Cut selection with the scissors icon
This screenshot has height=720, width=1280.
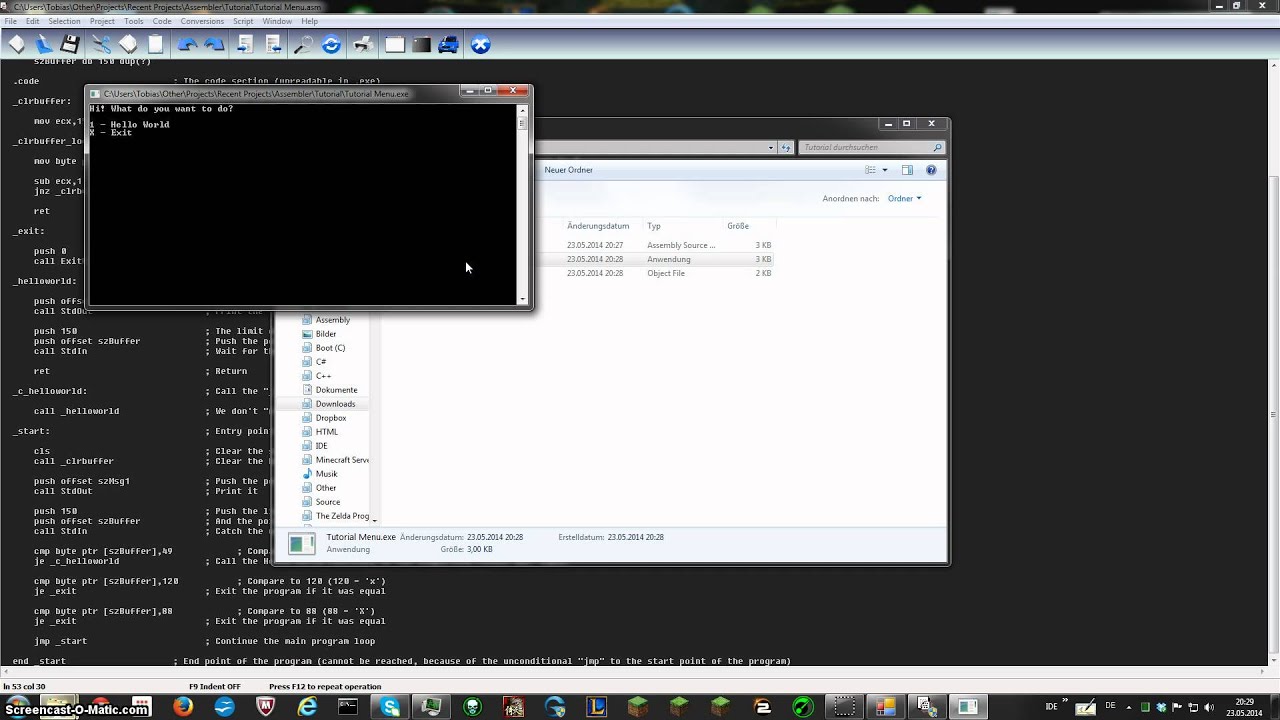101,44
